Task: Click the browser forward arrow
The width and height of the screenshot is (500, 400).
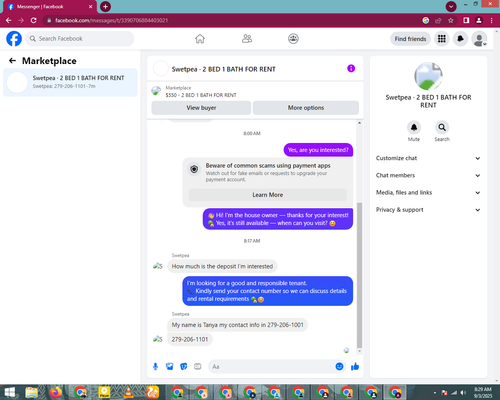Action: 21,20
